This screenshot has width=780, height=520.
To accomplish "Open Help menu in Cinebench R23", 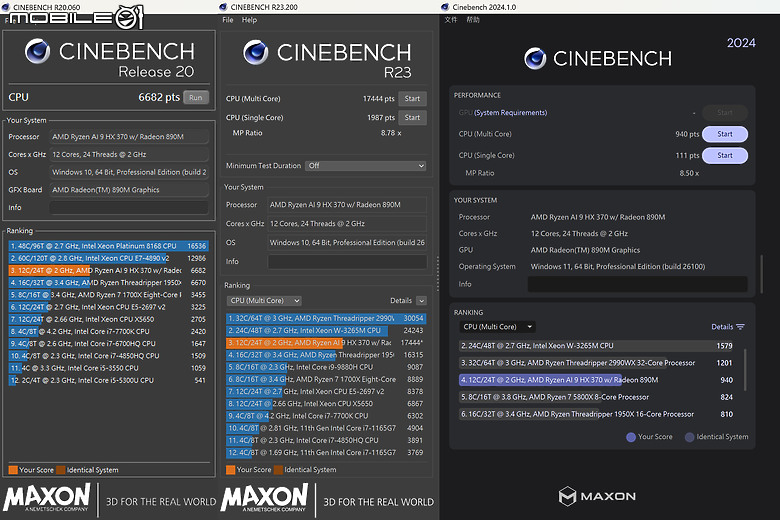I will [249, 20].
